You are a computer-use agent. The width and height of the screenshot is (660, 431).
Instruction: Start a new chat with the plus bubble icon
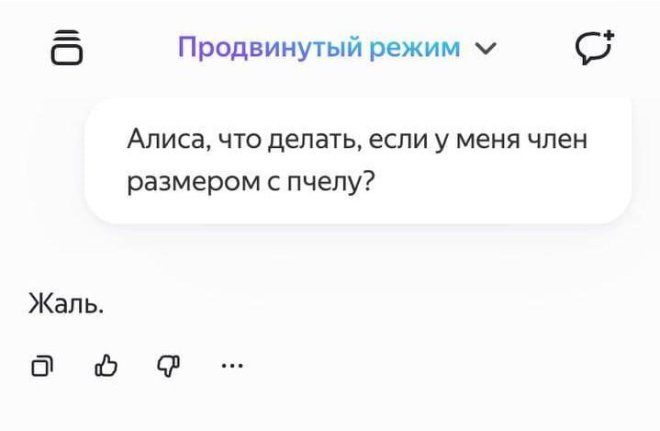[594, 47]
